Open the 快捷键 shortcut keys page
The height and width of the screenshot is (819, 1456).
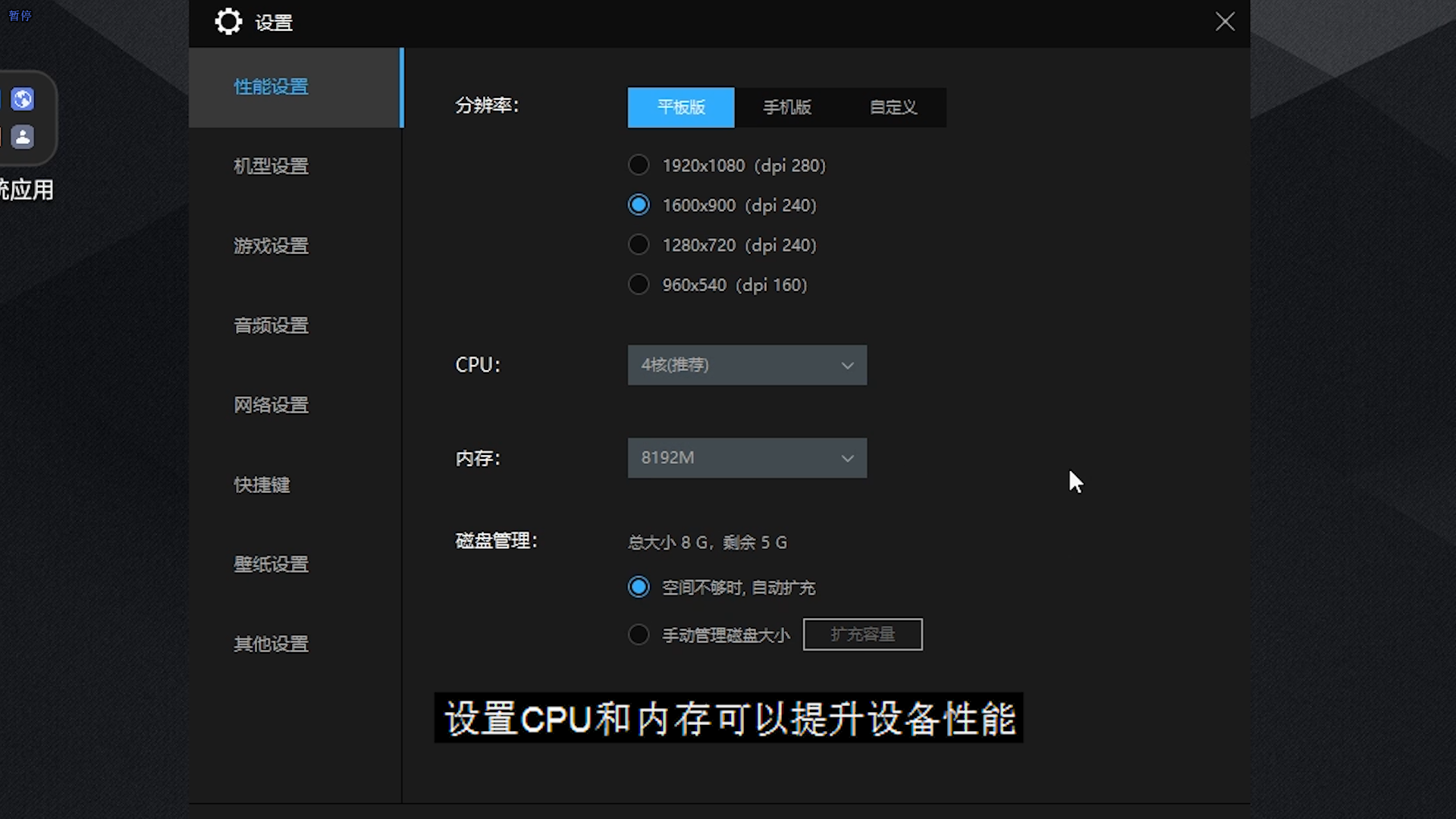(x=261, y=485)
